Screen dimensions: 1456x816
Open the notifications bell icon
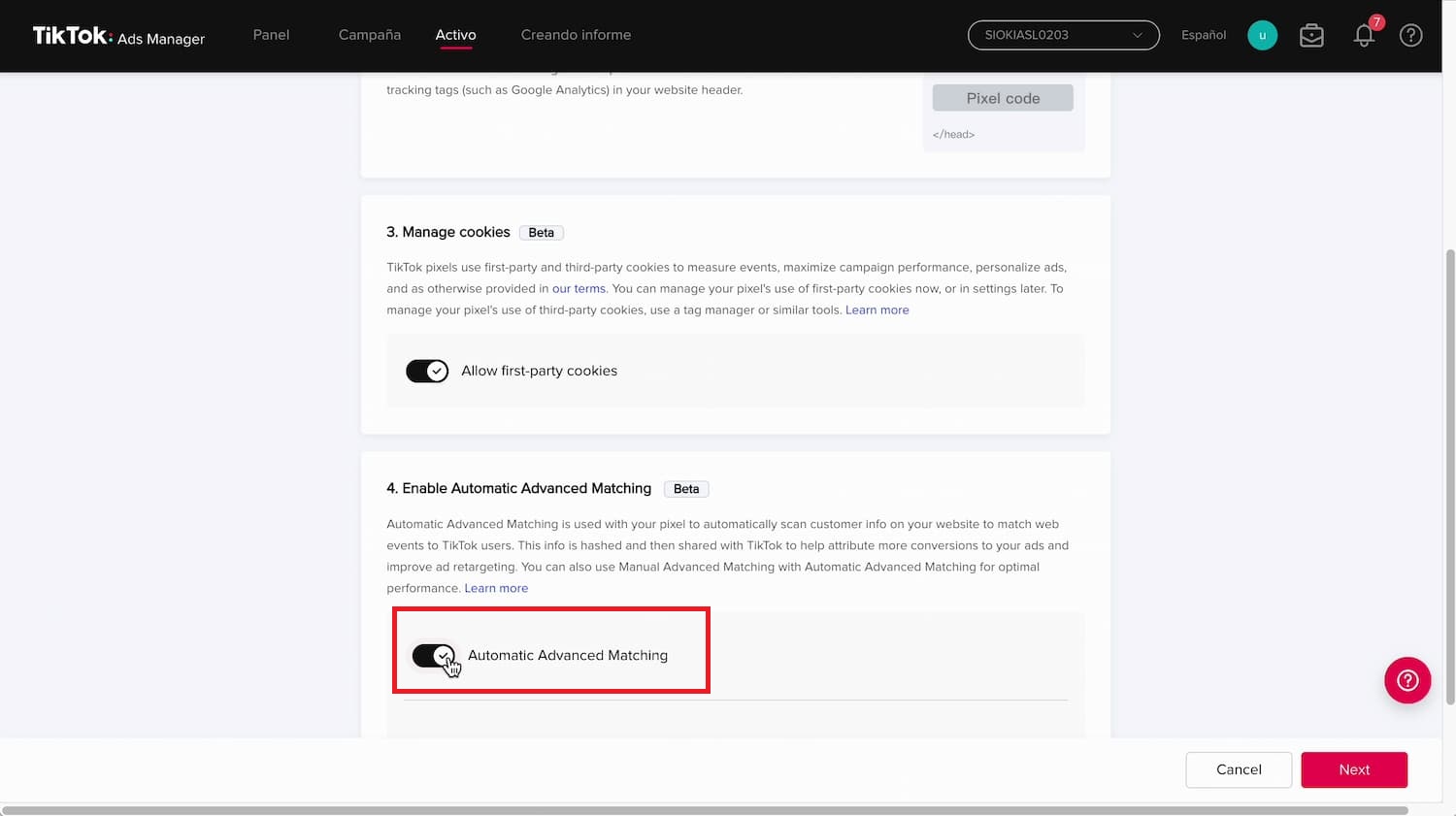1364,36
